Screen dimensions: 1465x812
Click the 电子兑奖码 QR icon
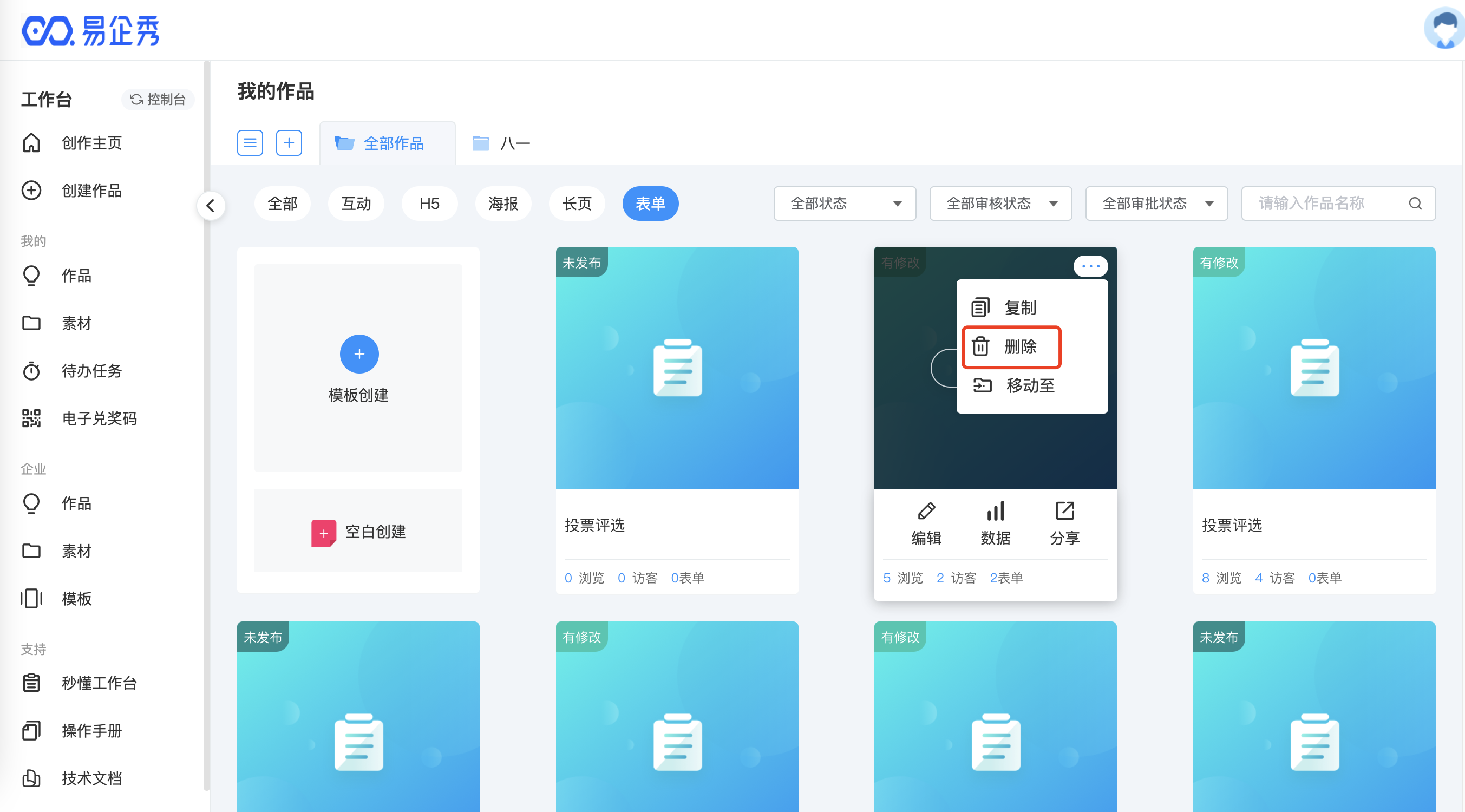tap(31, 418)
